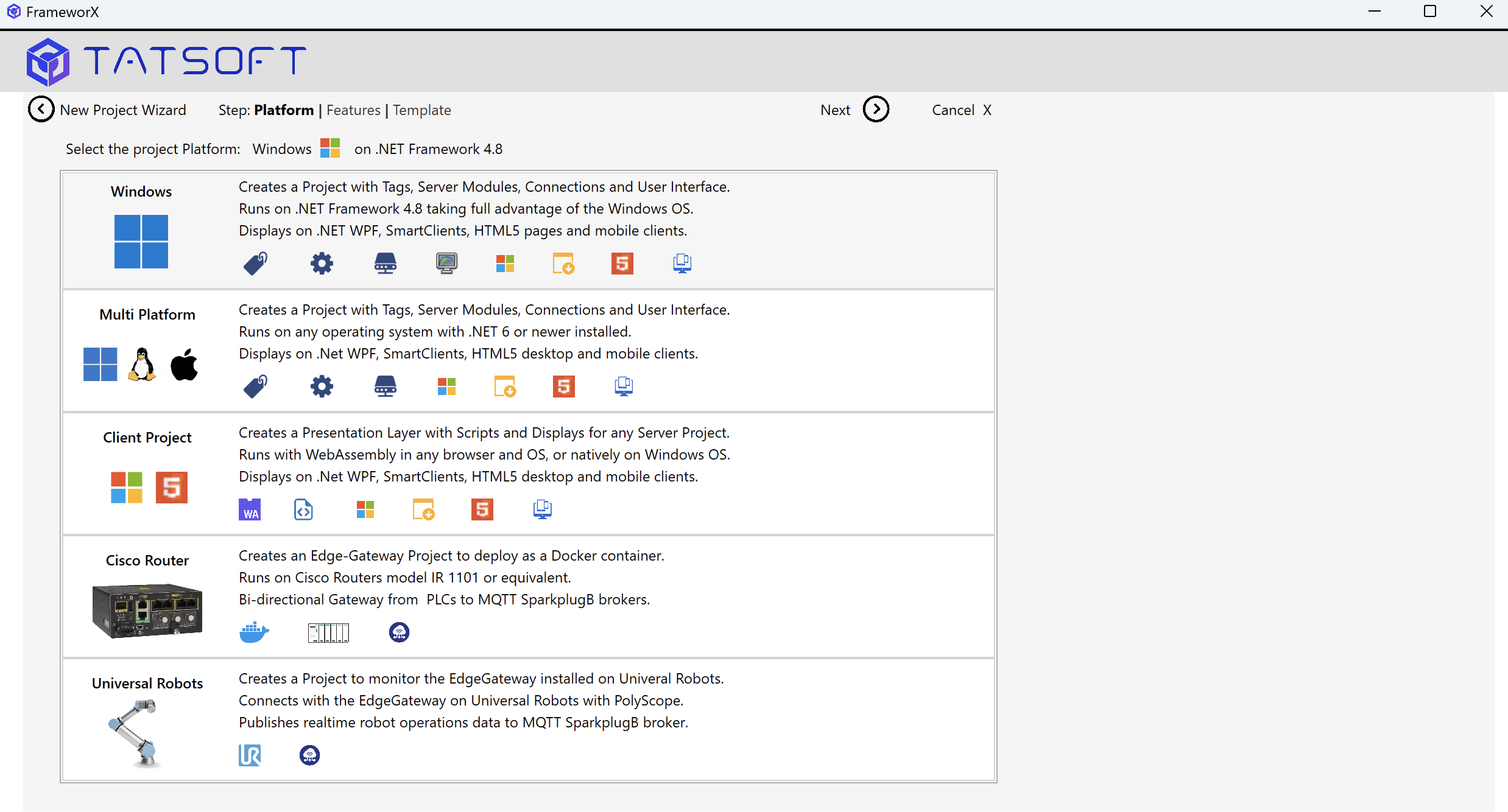Click the PLC rack icon in the Cisco Router row
This screenshot has height=812, width=1508.
[329, 632]
